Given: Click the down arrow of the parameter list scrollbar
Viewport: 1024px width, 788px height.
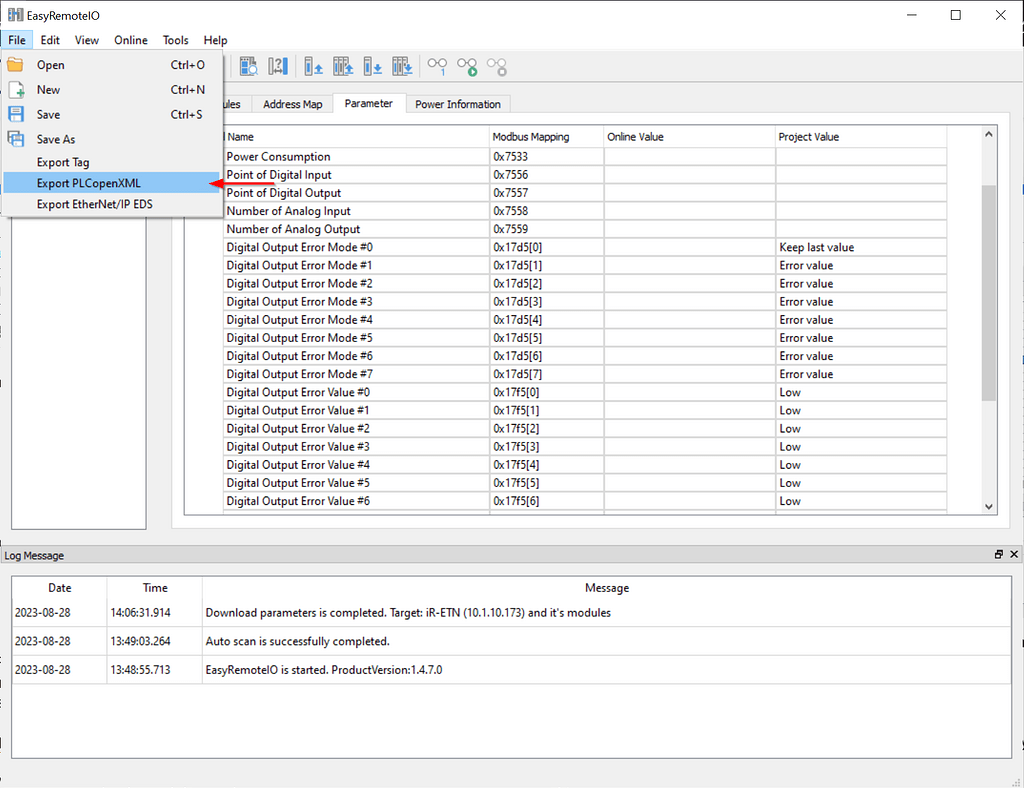Looking at the screenshot, I should click(x=988, y=506).
